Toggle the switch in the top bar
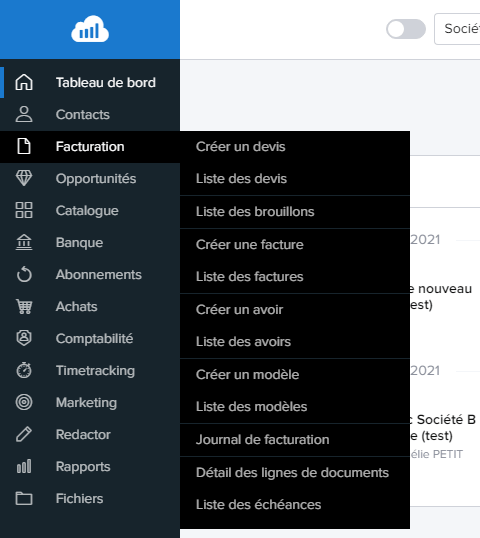The height and width of the screenshot is (538, 480). click(x=406, y=29)
